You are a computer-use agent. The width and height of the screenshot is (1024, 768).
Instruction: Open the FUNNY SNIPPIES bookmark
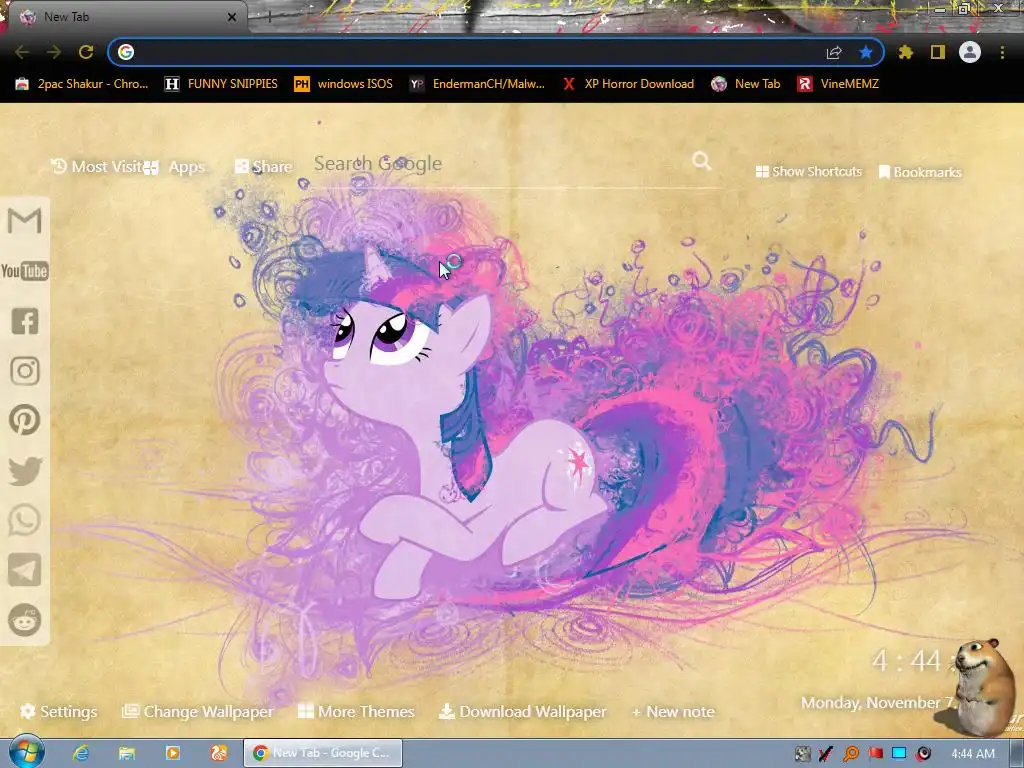221,84
